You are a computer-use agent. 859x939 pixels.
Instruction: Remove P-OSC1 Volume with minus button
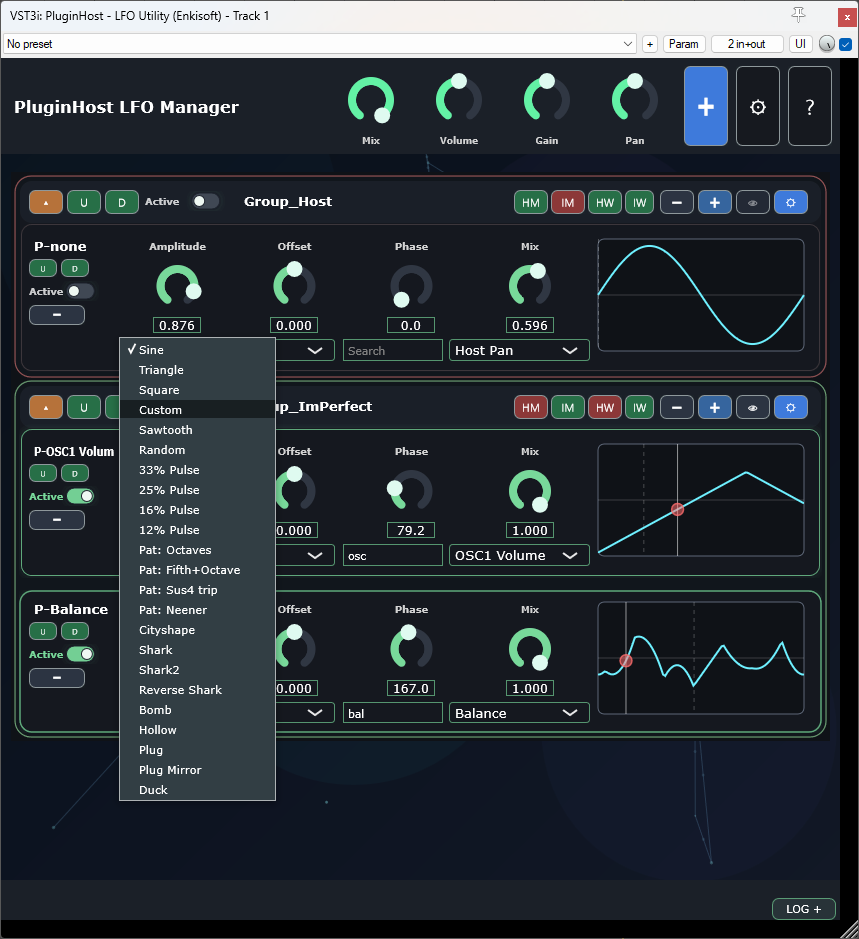(57, 520)
